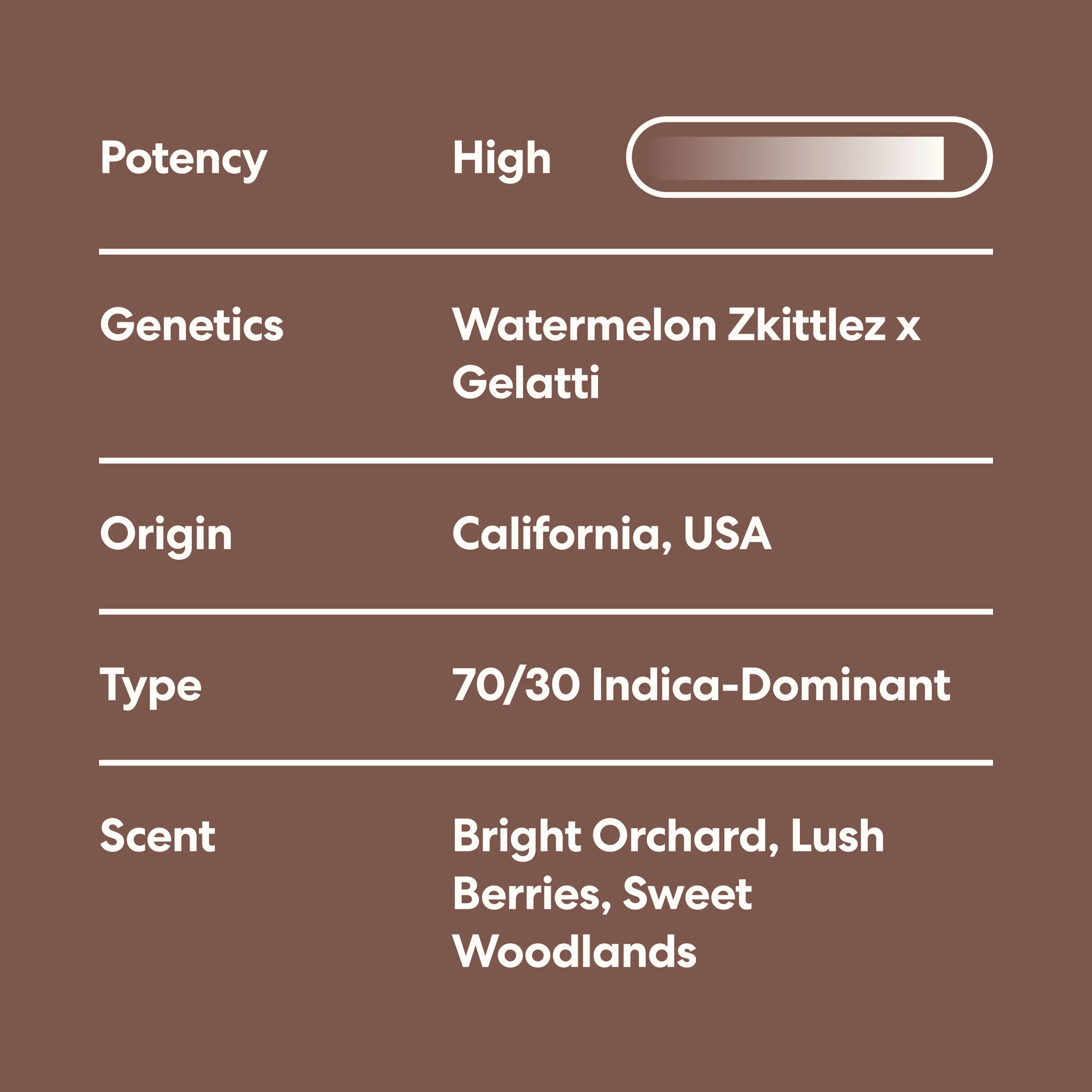Click the Potency label

click(x=184, y=158)
